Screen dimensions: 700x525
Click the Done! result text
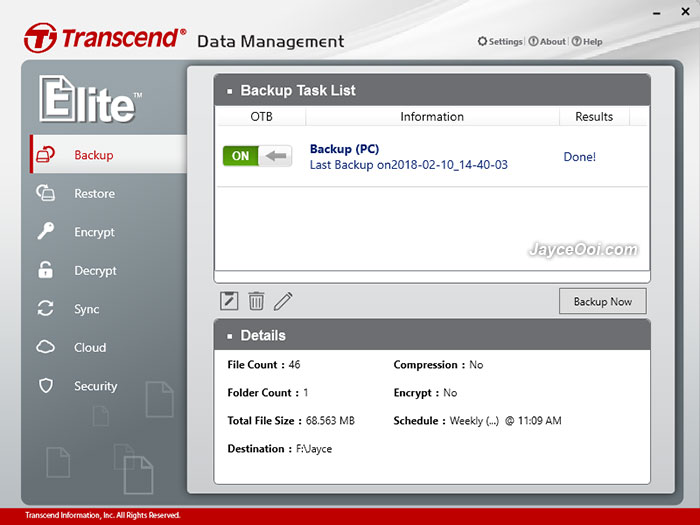coord(579,157)
